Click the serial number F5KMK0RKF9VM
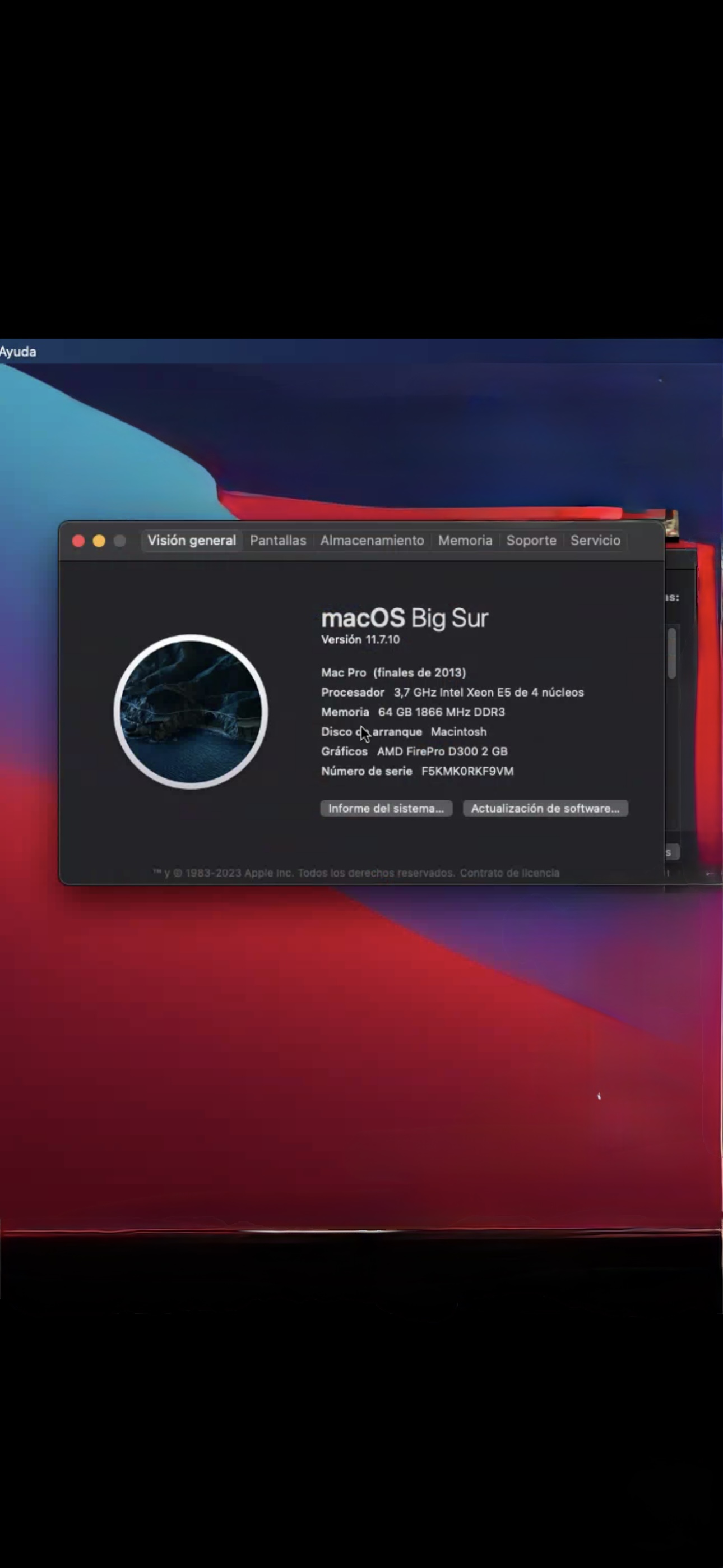Image resolution: width=723 pixels, height=1568 pixels. (467, 771)
